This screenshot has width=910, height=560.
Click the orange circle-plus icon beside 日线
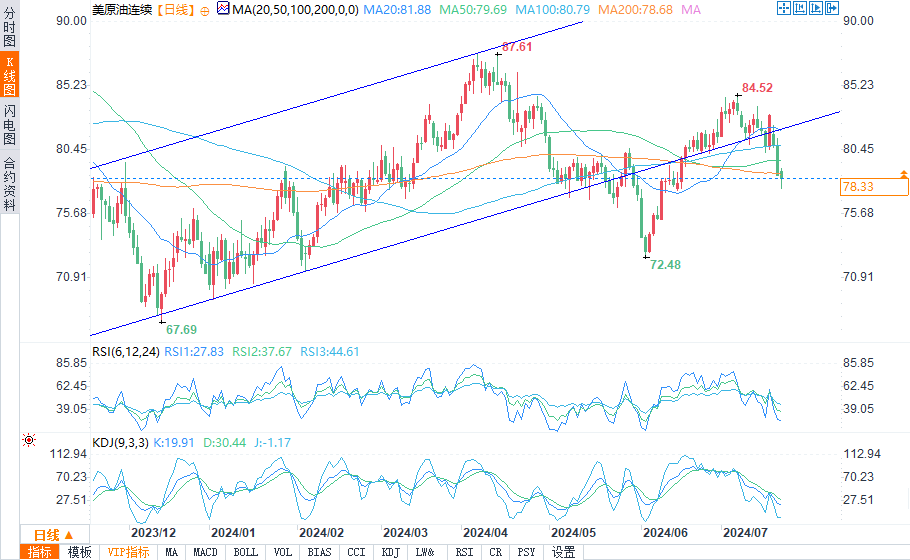[204, 10]
